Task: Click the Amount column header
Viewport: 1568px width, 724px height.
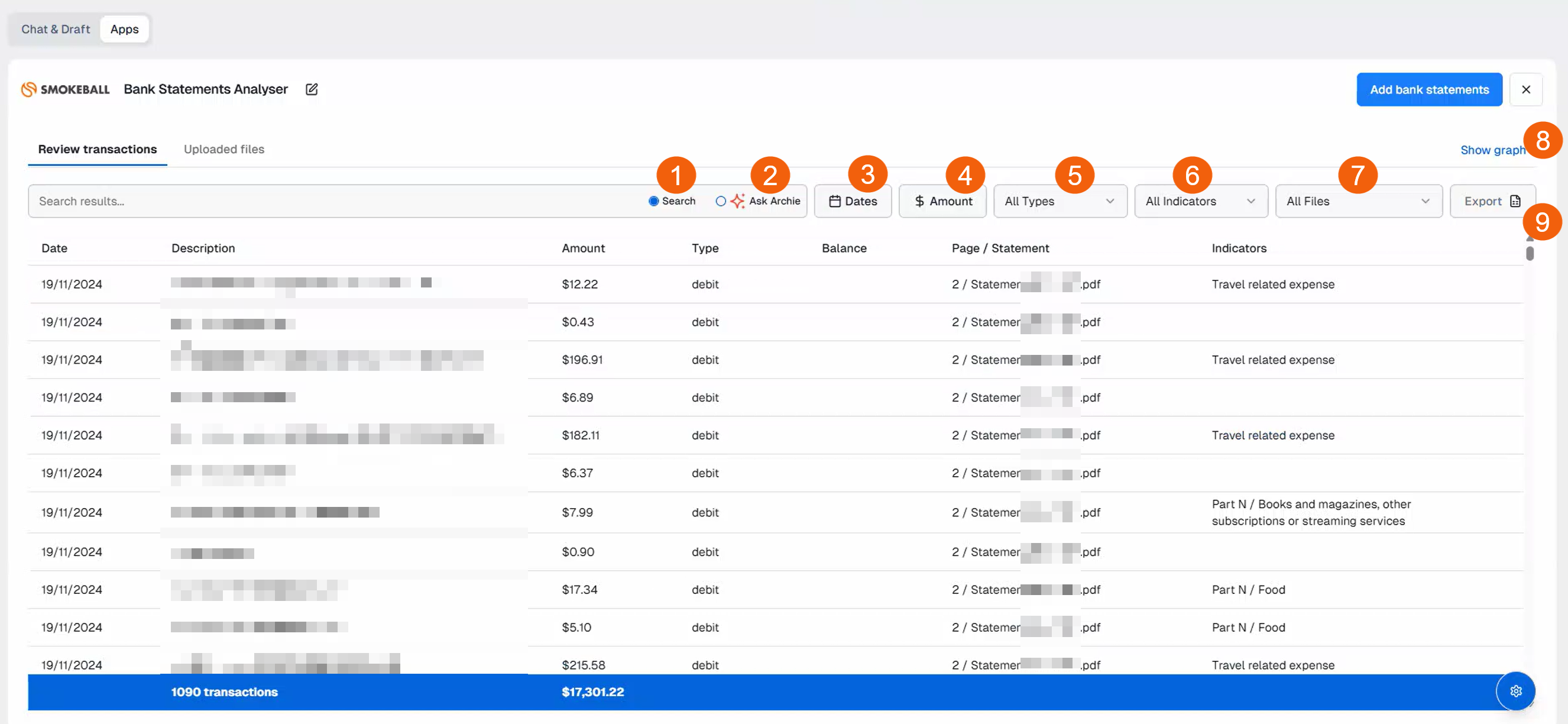Action: [582, 248]
